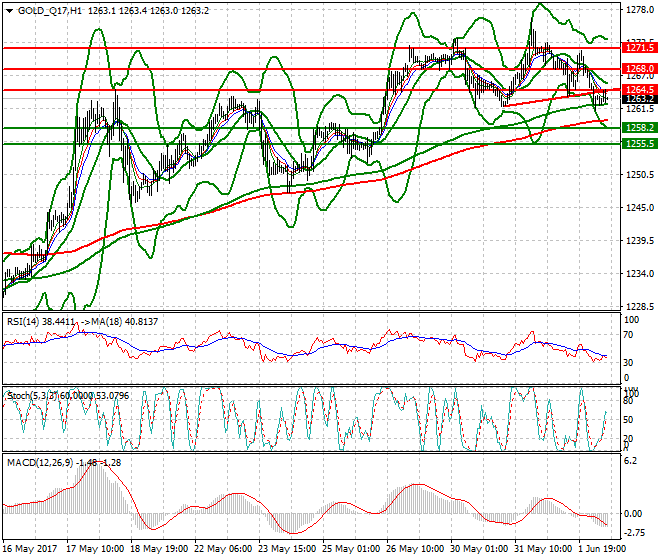Click the 18 May 19:00 time label

(159, 549)
